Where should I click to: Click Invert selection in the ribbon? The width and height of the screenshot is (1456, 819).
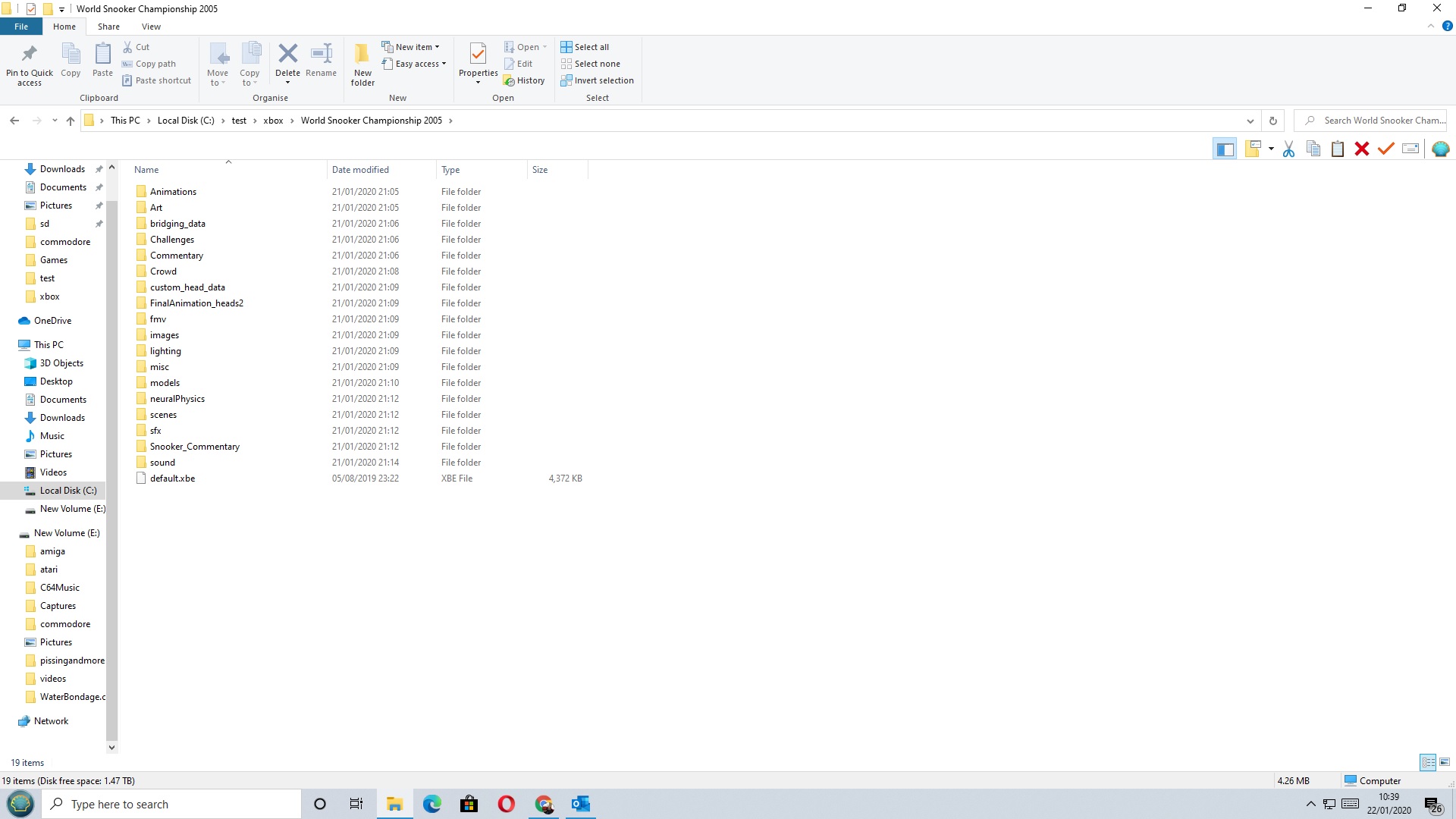(597, 80)
